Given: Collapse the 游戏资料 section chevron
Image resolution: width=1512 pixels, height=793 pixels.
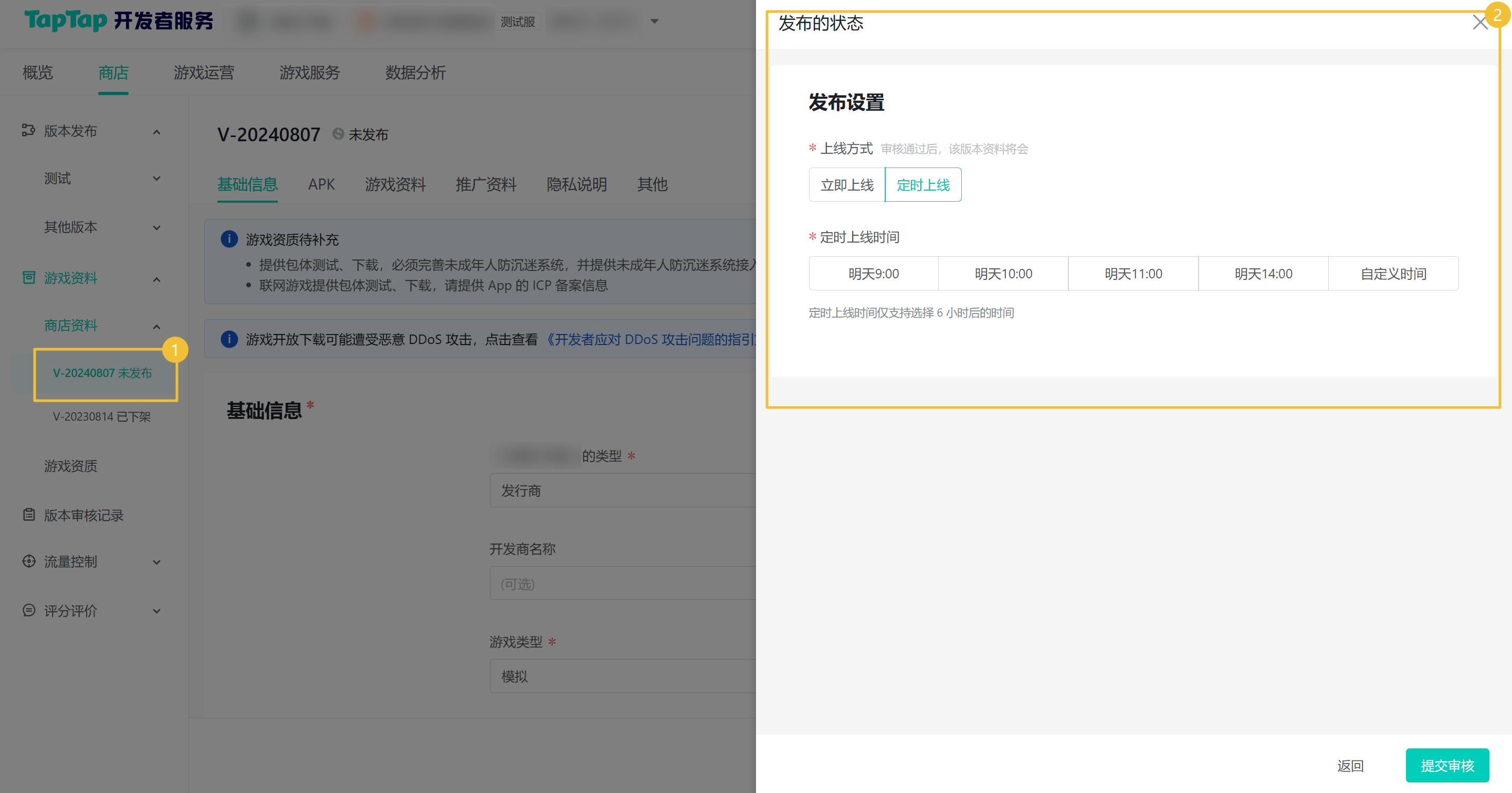Looking at the screenshot, I should point(157,279).
